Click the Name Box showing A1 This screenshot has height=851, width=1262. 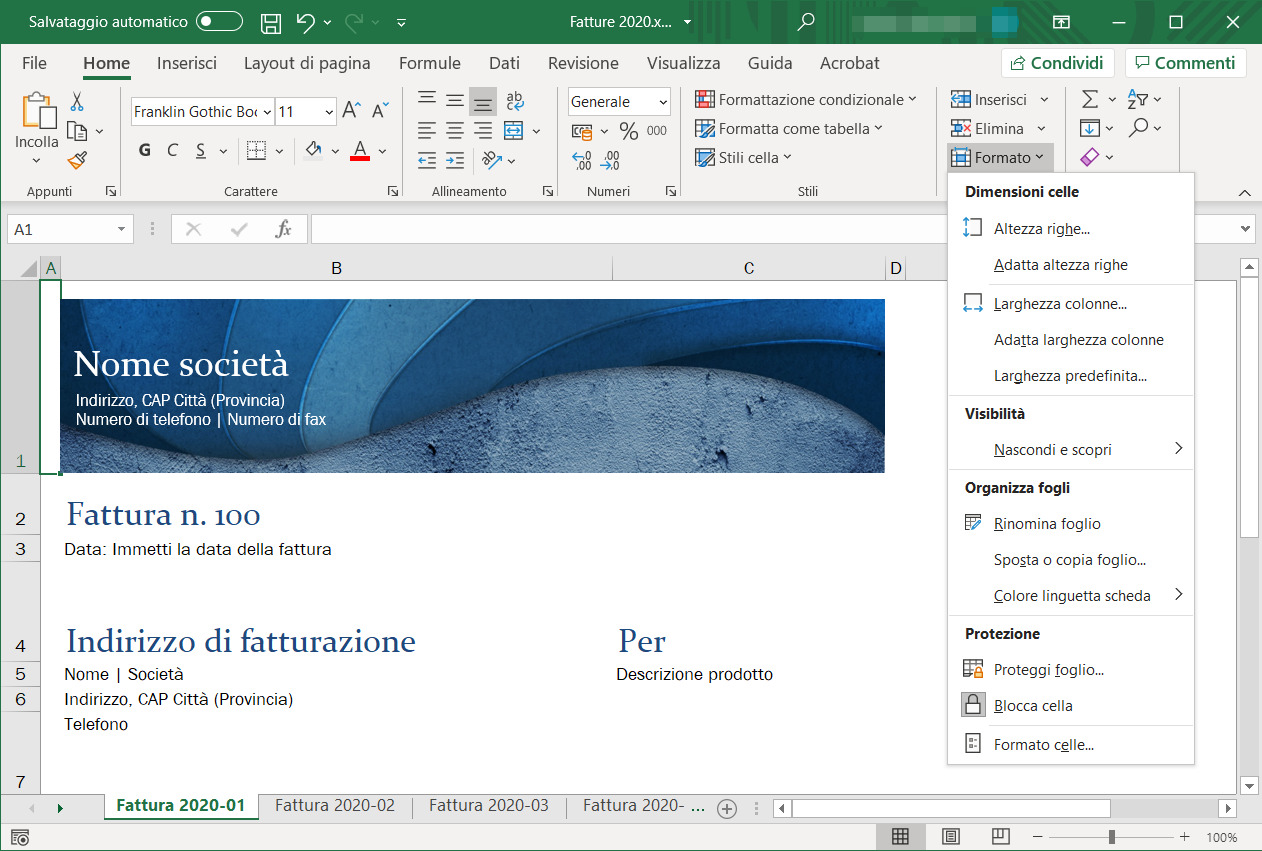(58, 229)
